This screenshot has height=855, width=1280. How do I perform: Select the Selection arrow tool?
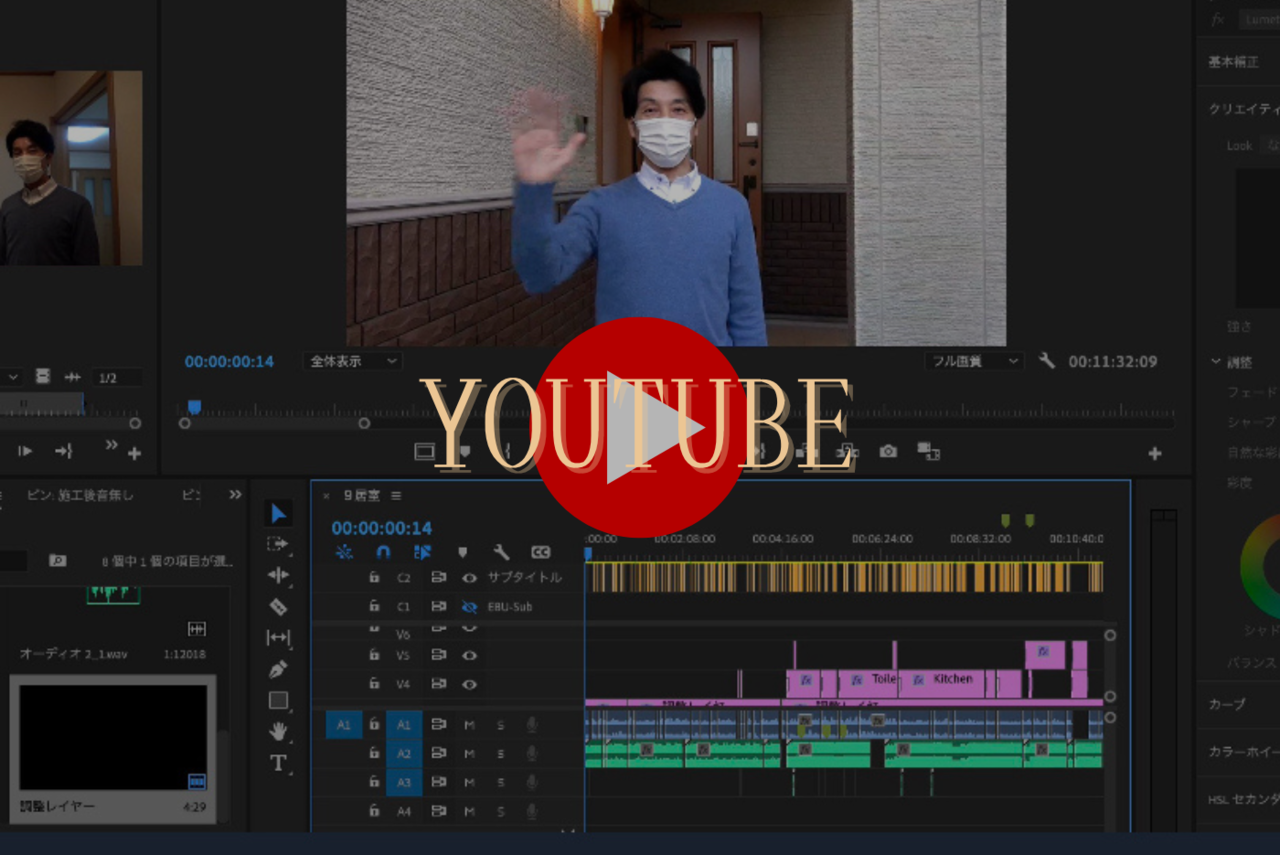tap(279, 514)
